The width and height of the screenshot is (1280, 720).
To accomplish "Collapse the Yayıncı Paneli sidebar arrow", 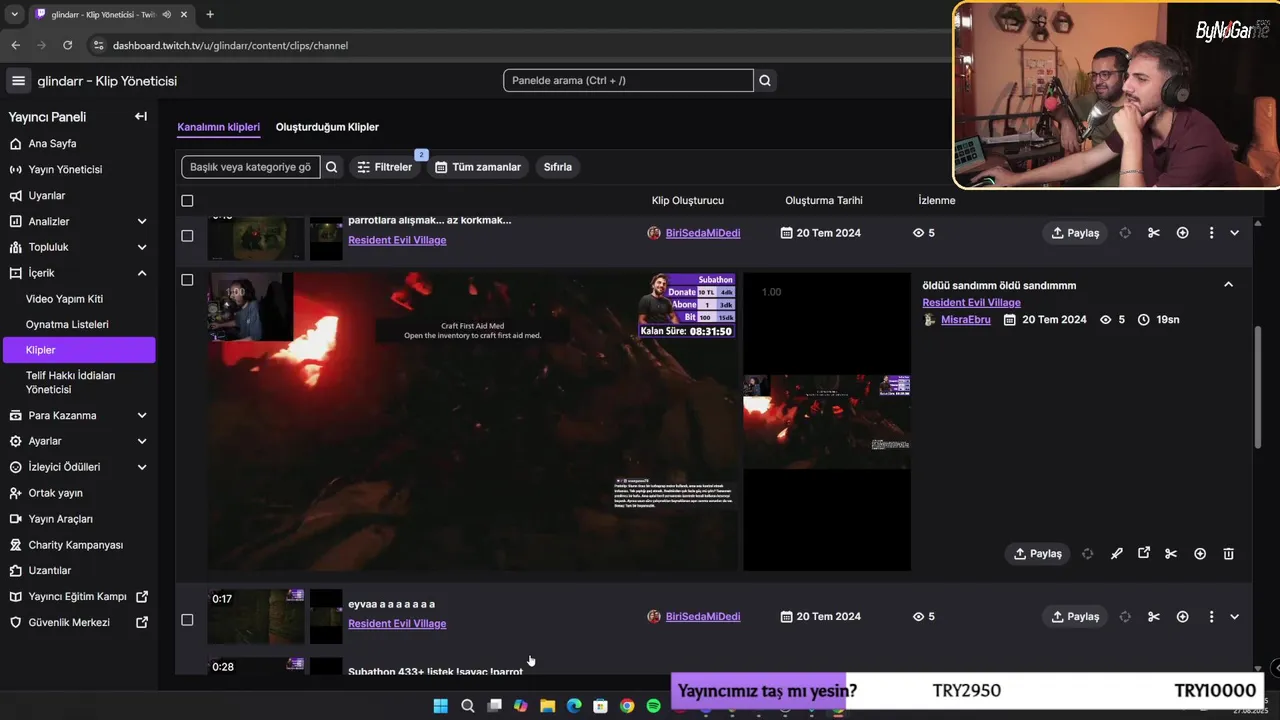I will point(141,117).
